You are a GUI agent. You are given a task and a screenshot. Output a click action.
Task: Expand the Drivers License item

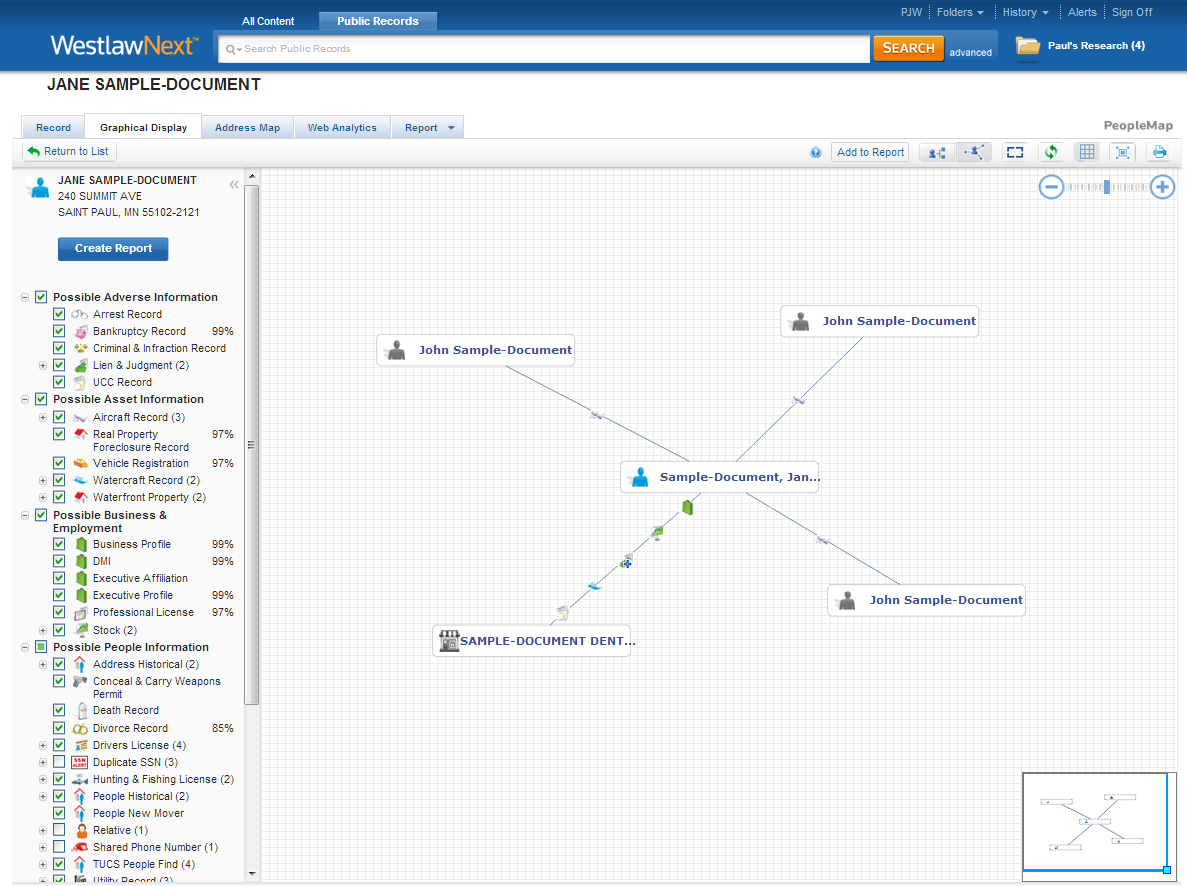coord(43,745)
